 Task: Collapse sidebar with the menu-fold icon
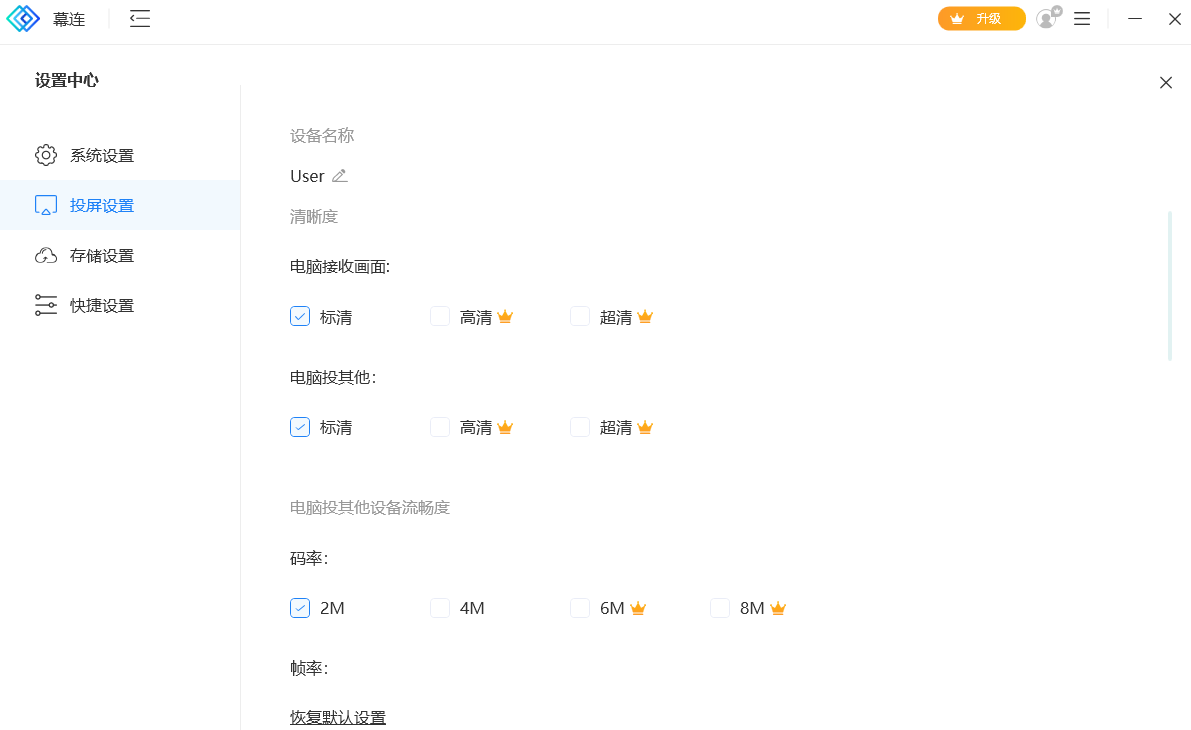pyautogui.click(x=140, y=19)
